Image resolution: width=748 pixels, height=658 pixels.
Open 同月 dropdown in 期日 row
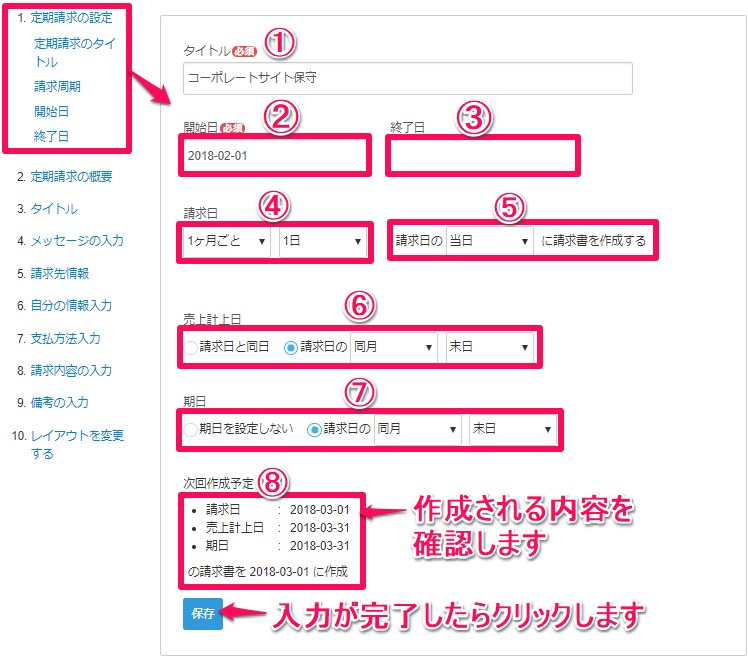(417, 429)
